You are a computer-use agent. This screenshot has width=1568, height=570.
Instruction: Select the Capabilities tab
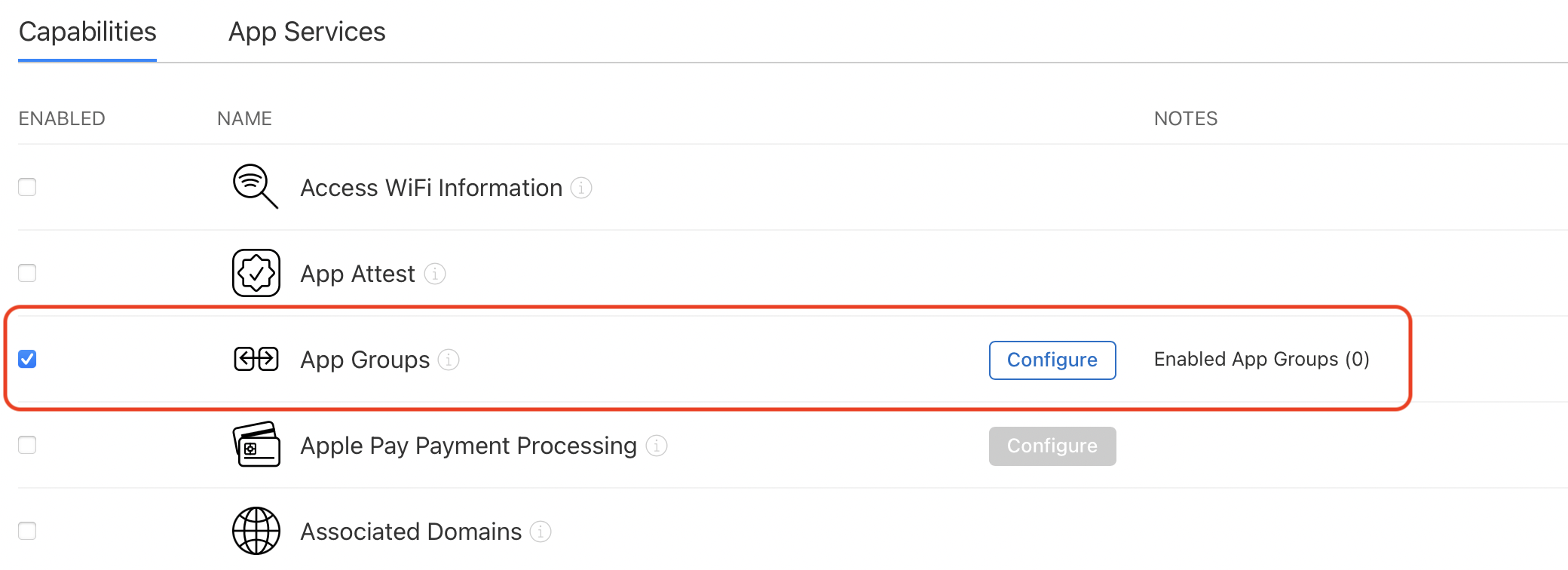pyautogui.click(x=87, y=32)
